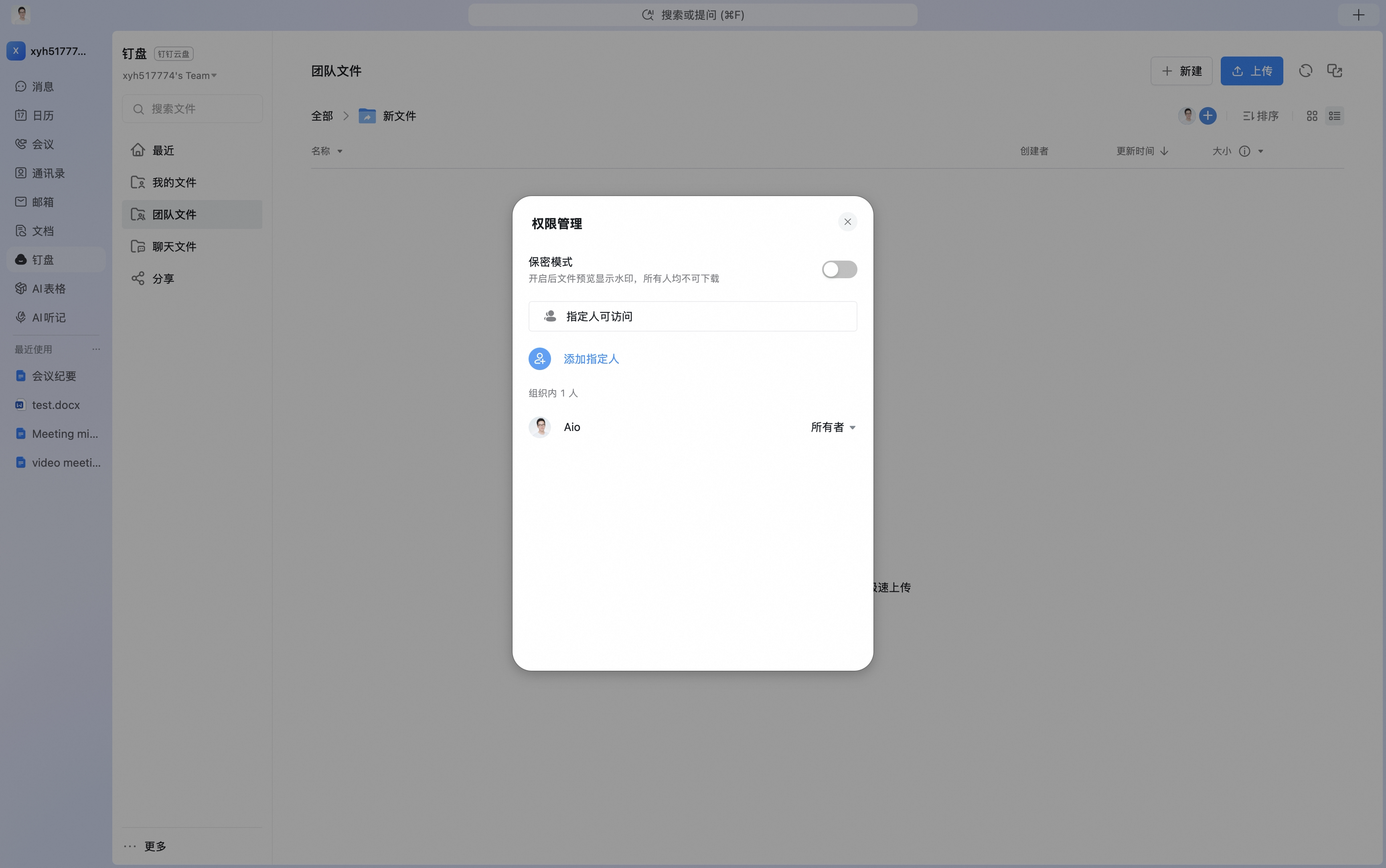Viewport: 1386px width, 868px height.
Task: Switch to grid view layout
Action: (x=1312, y=116)
